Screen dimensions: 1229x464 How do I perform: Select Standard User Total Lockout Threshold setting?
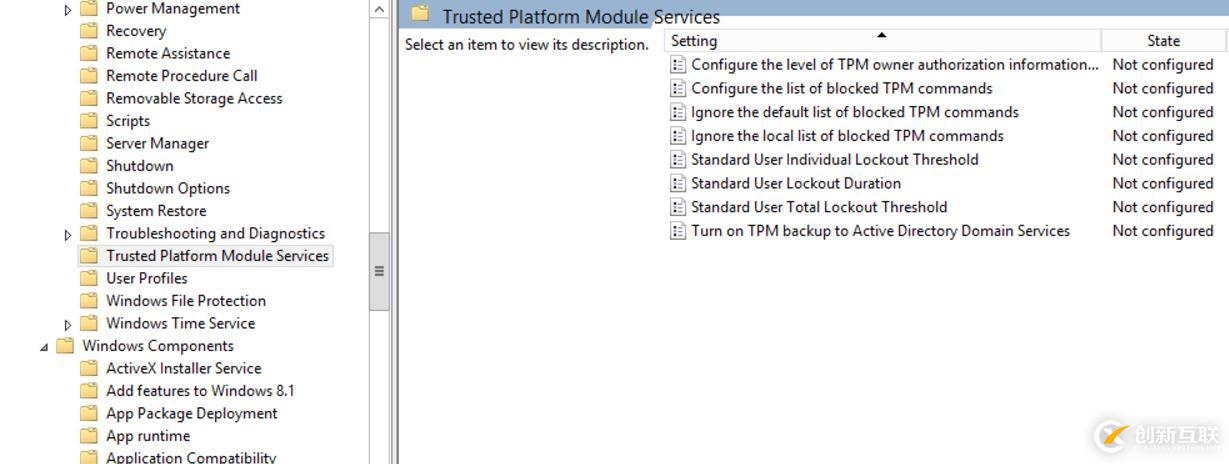click(x=819, y=207)
